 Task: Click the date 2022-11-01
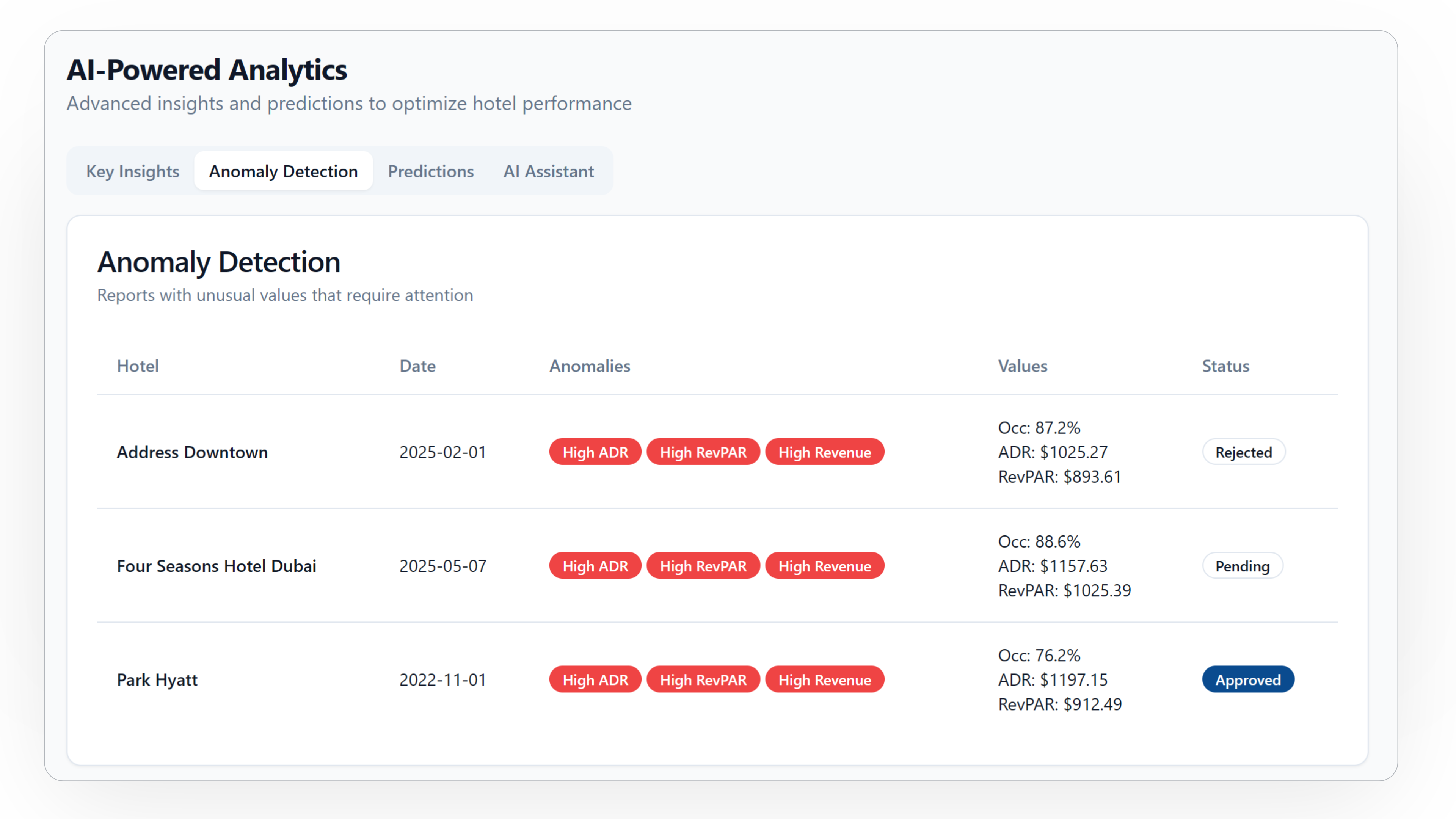(x=442, y=679)
